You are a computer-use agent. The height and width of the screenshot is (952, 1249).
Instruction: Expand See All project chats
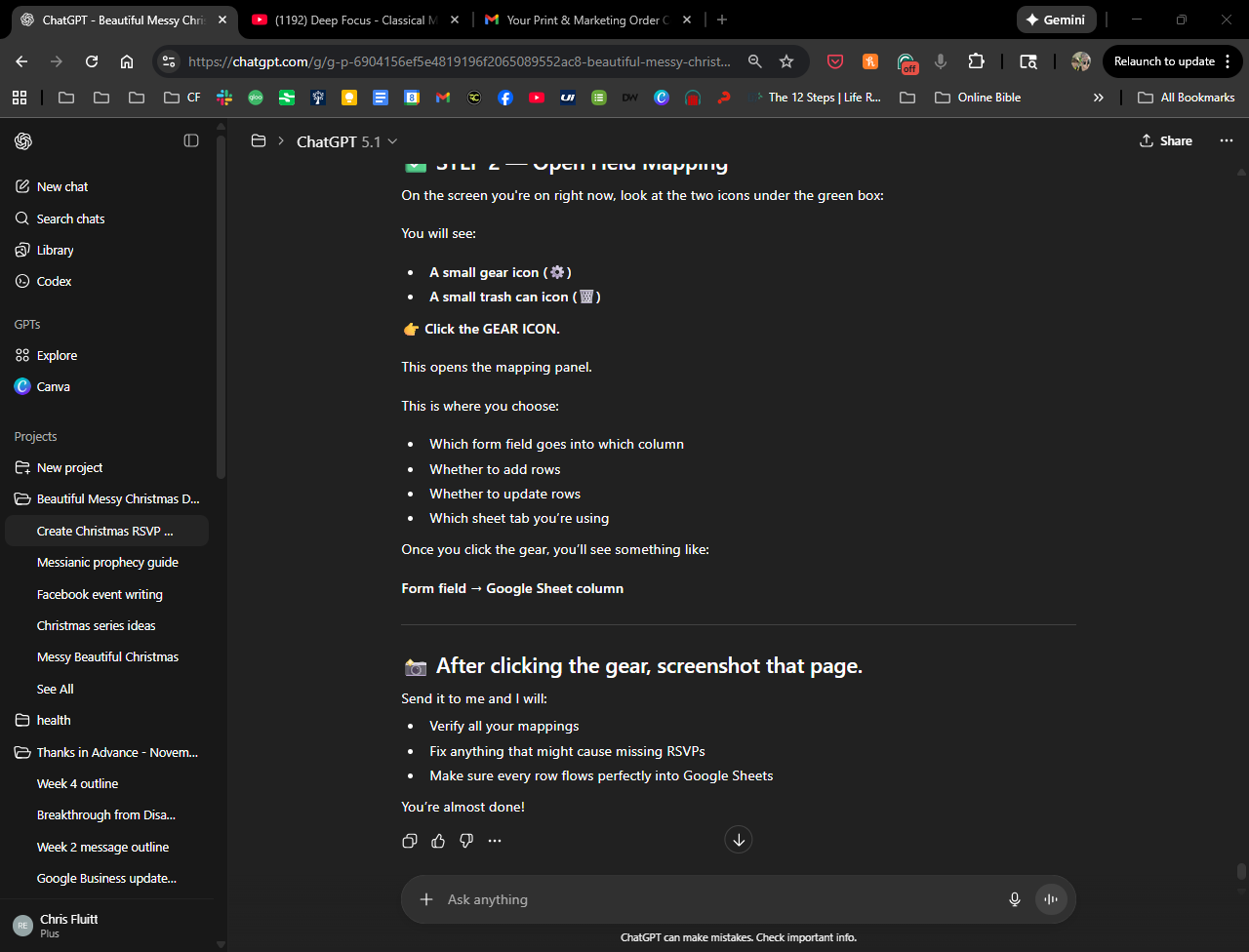[55, 689]
